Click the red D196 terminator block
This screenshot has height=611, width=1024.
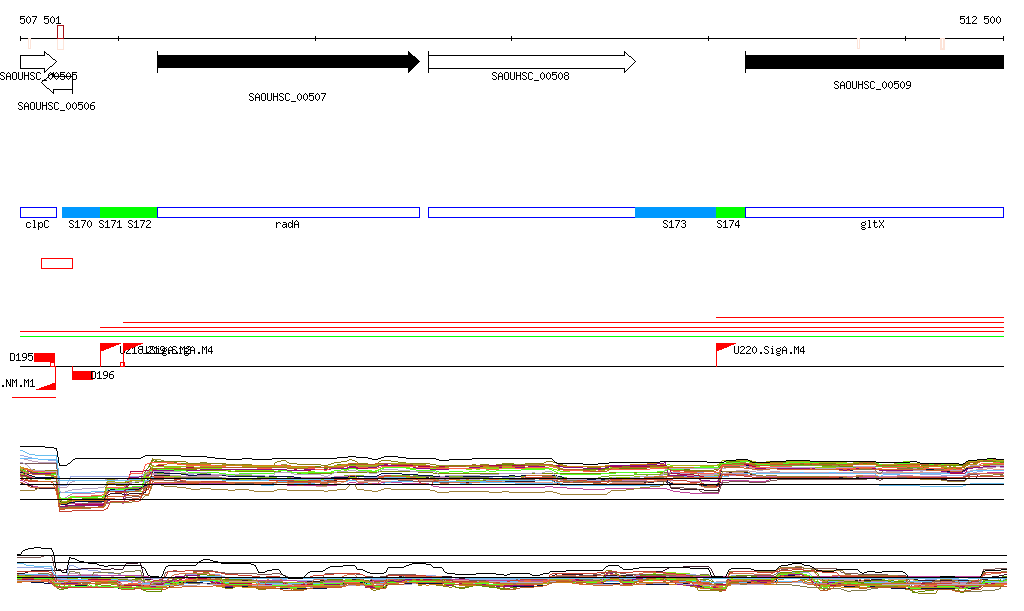(81, 375)
